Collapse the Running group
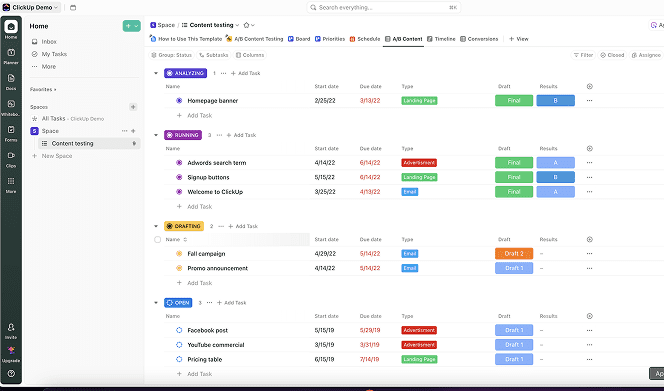The height and width of the screenshot is (391, 664). [156, 135]
